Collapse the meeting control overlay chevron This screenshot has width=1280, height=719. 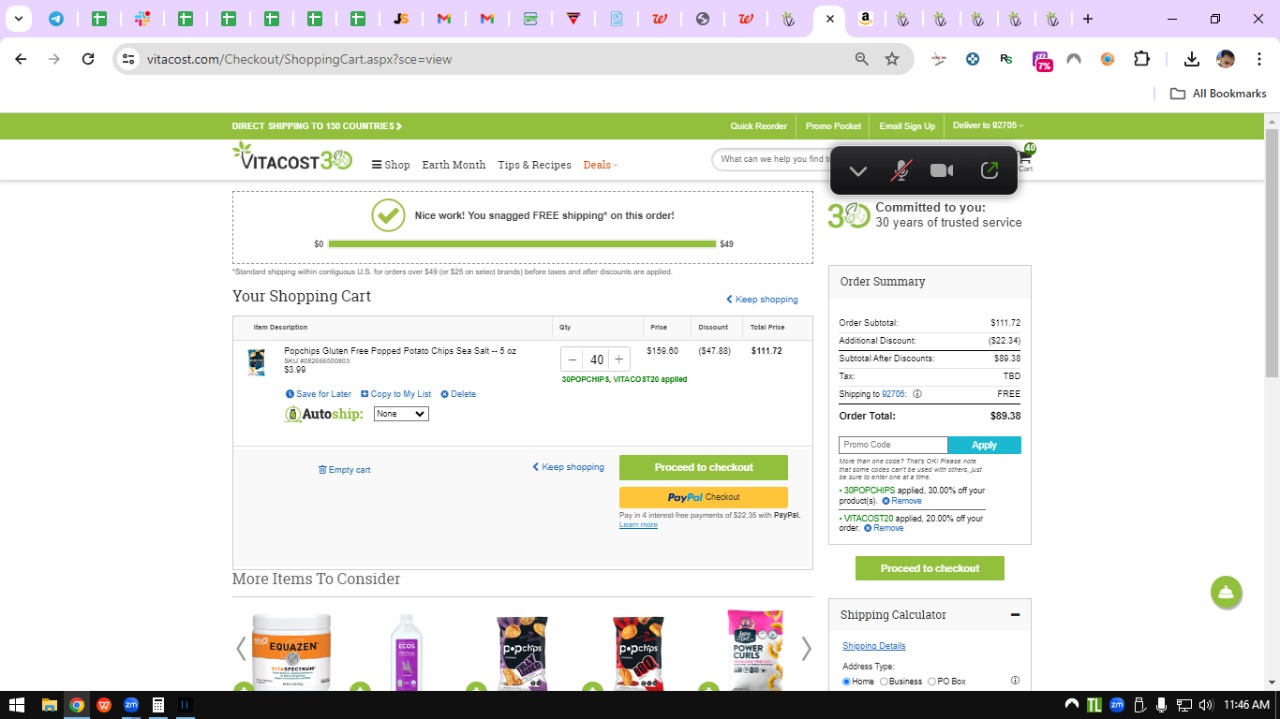tap(858, 171)
